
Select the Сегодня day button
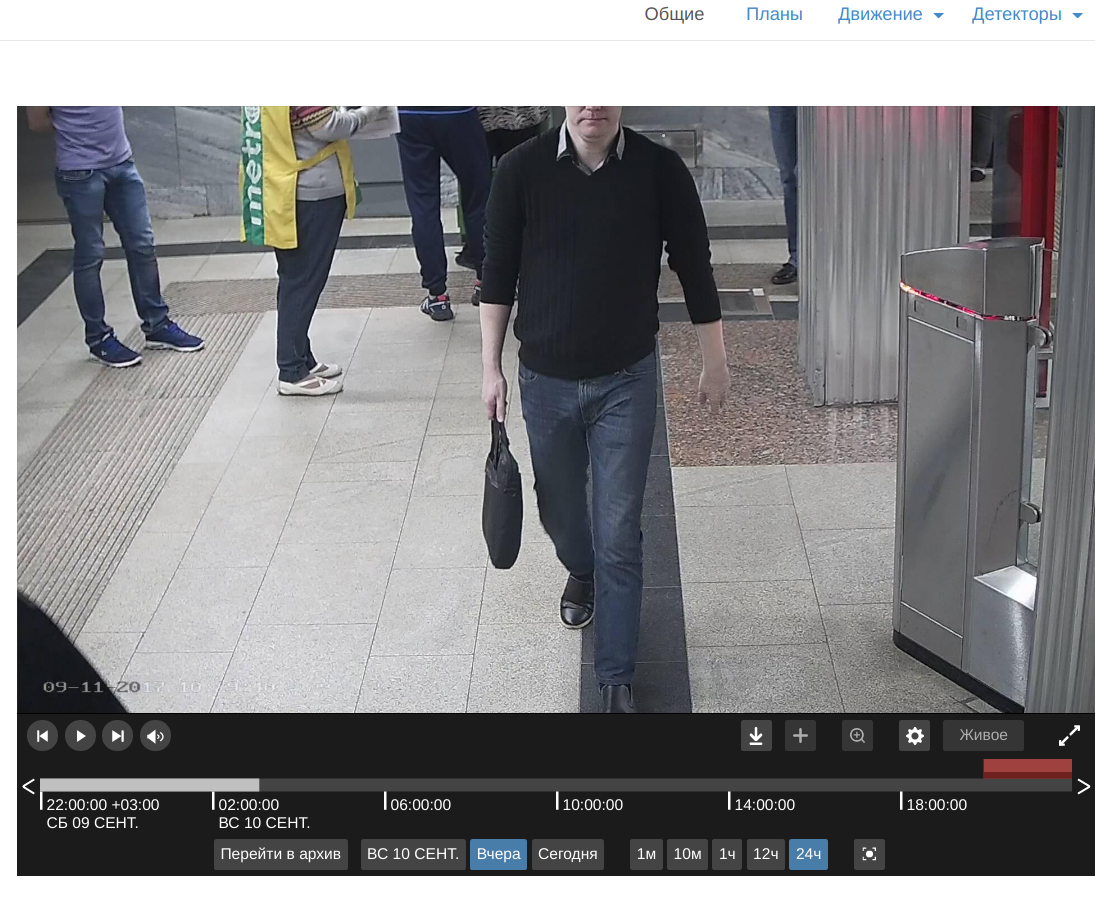[568, 854]
